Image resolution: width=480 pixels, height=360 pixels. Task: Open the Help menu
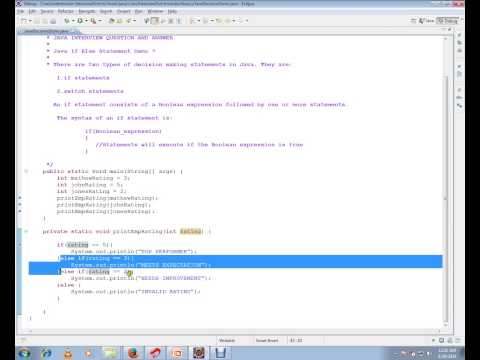[x=172, y=11]
